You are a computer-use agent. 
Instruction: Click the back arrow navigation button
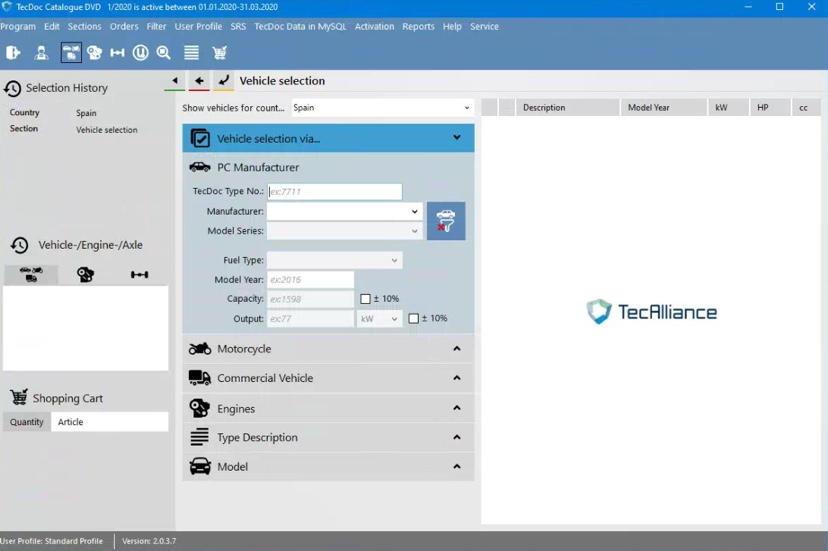pyautogui.click(x=199, y=81)
